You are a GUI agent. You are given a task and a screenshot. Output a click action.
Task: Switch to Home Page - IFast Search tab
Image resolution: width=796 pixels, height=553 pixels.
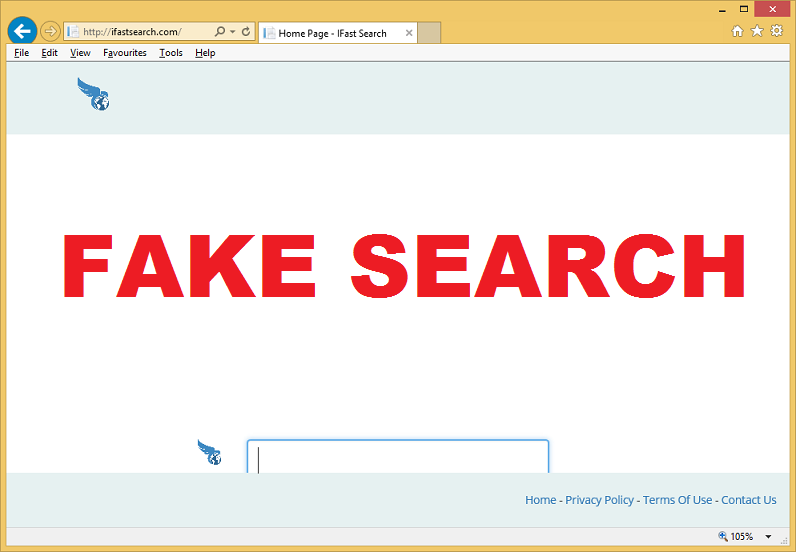point(338,34)
